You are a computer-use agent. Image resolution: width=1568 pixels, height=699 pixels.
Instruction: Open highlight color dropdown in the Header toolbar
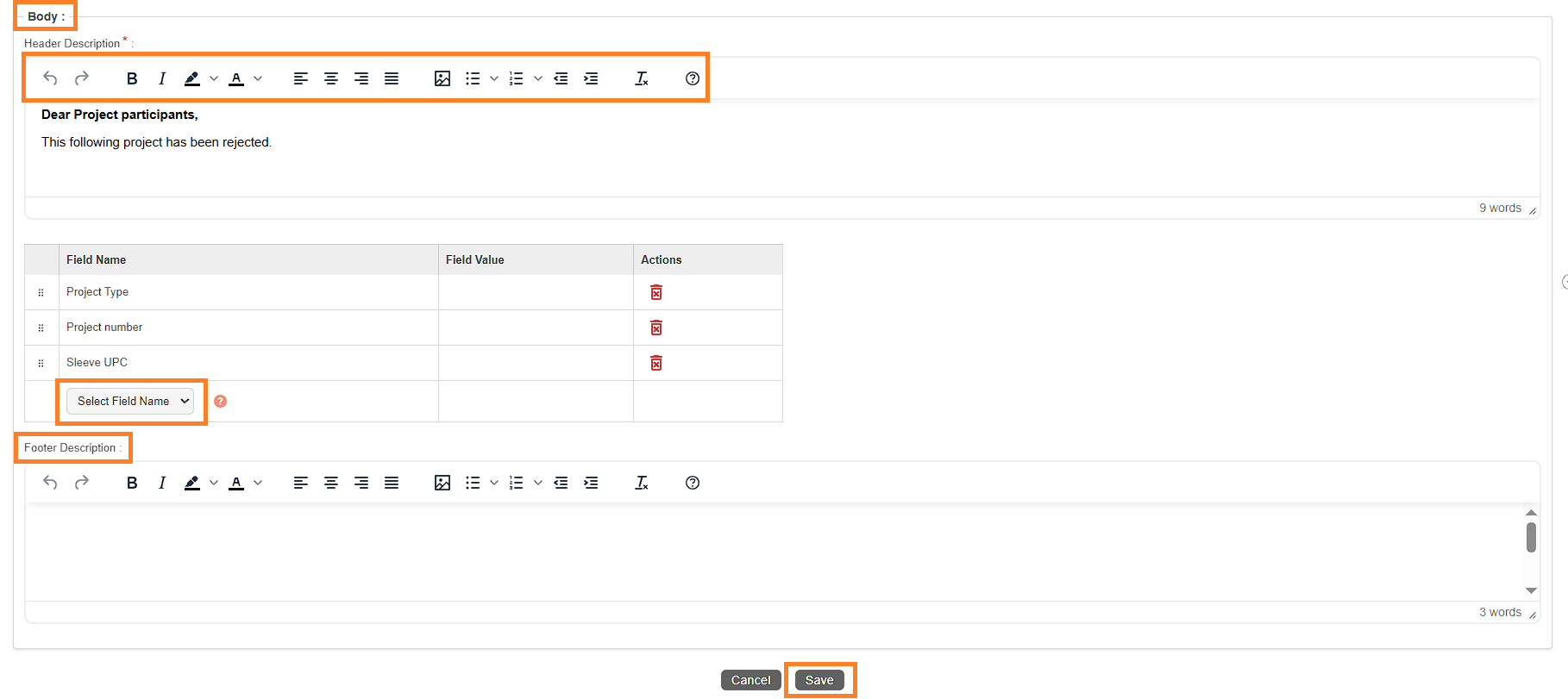(x=214, y=78)
